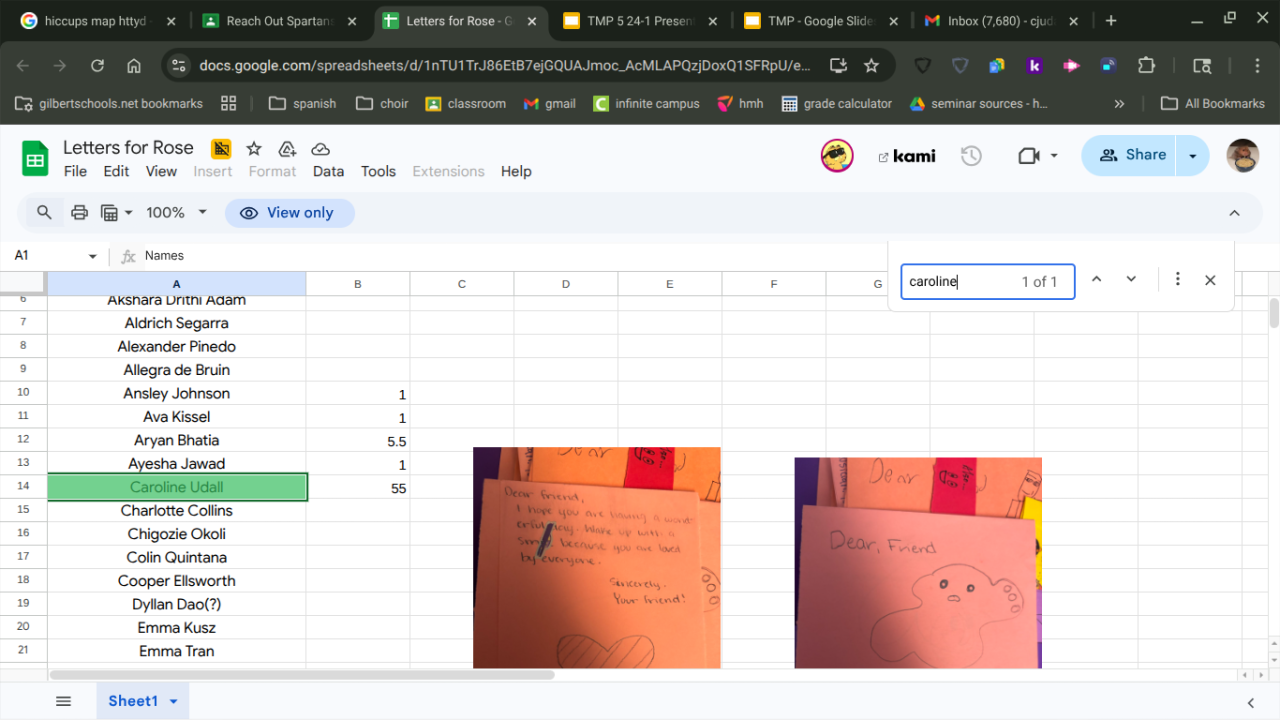Click the Dear friend letter image
The image size is (1280, 720).
[596, 558]
